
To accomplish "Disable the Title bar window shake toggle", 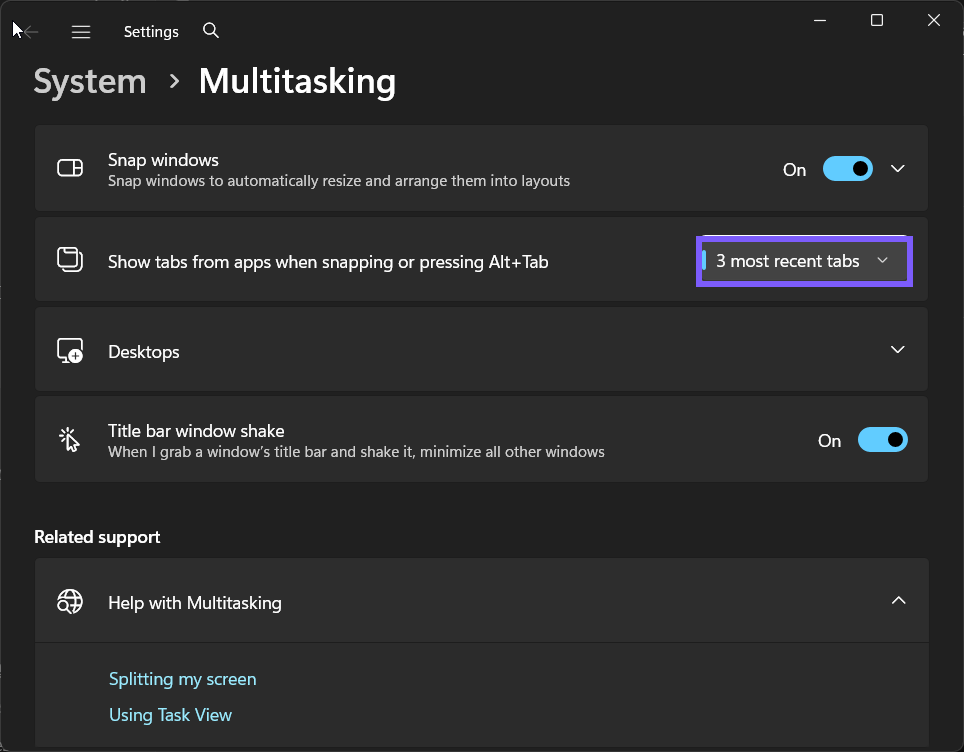I will click(x=883, y=440).
